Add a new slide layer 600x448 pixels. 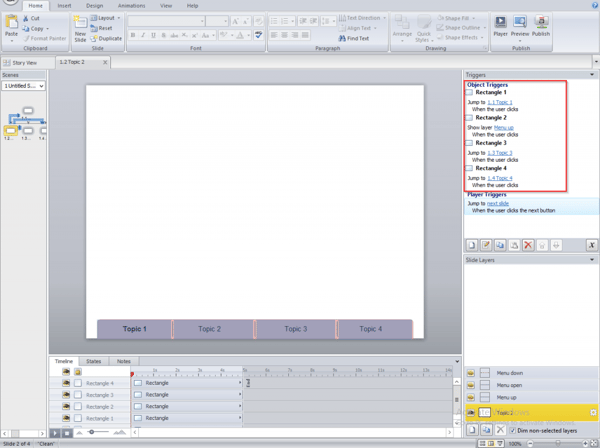coord(472,430)
